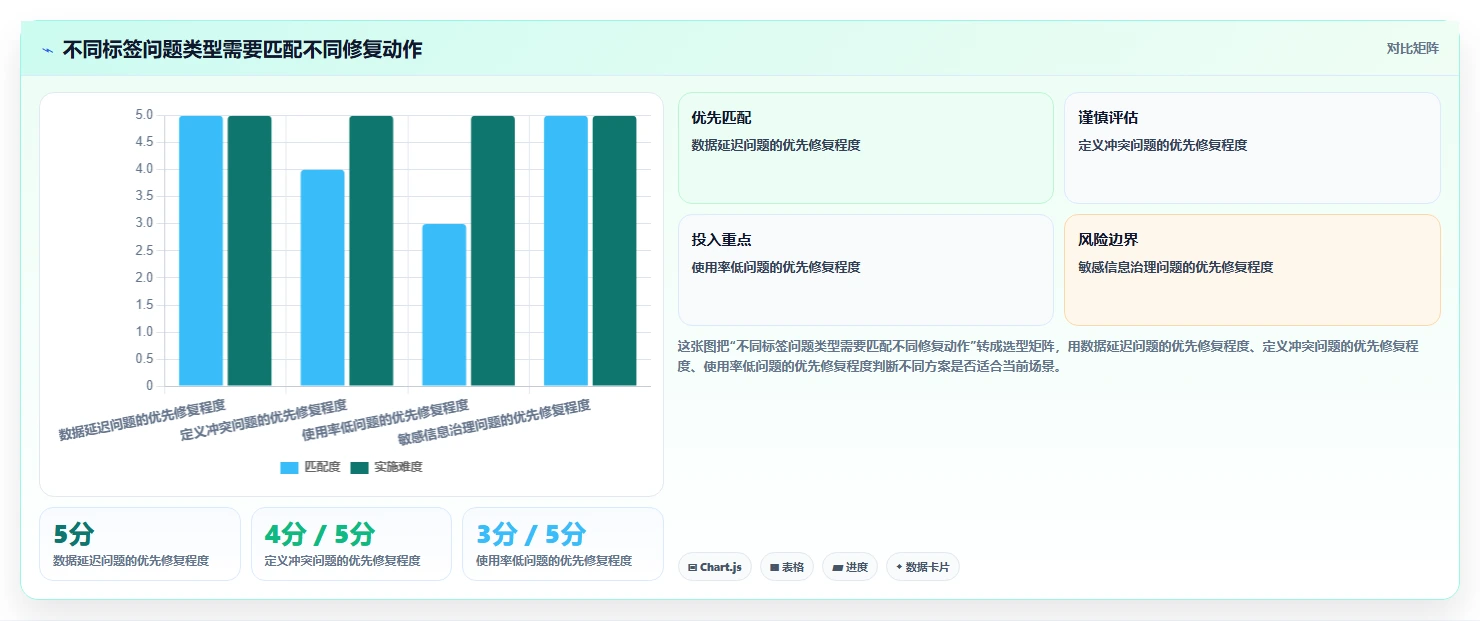Toggle the 匹配度 legend swatch

point(290,467)
